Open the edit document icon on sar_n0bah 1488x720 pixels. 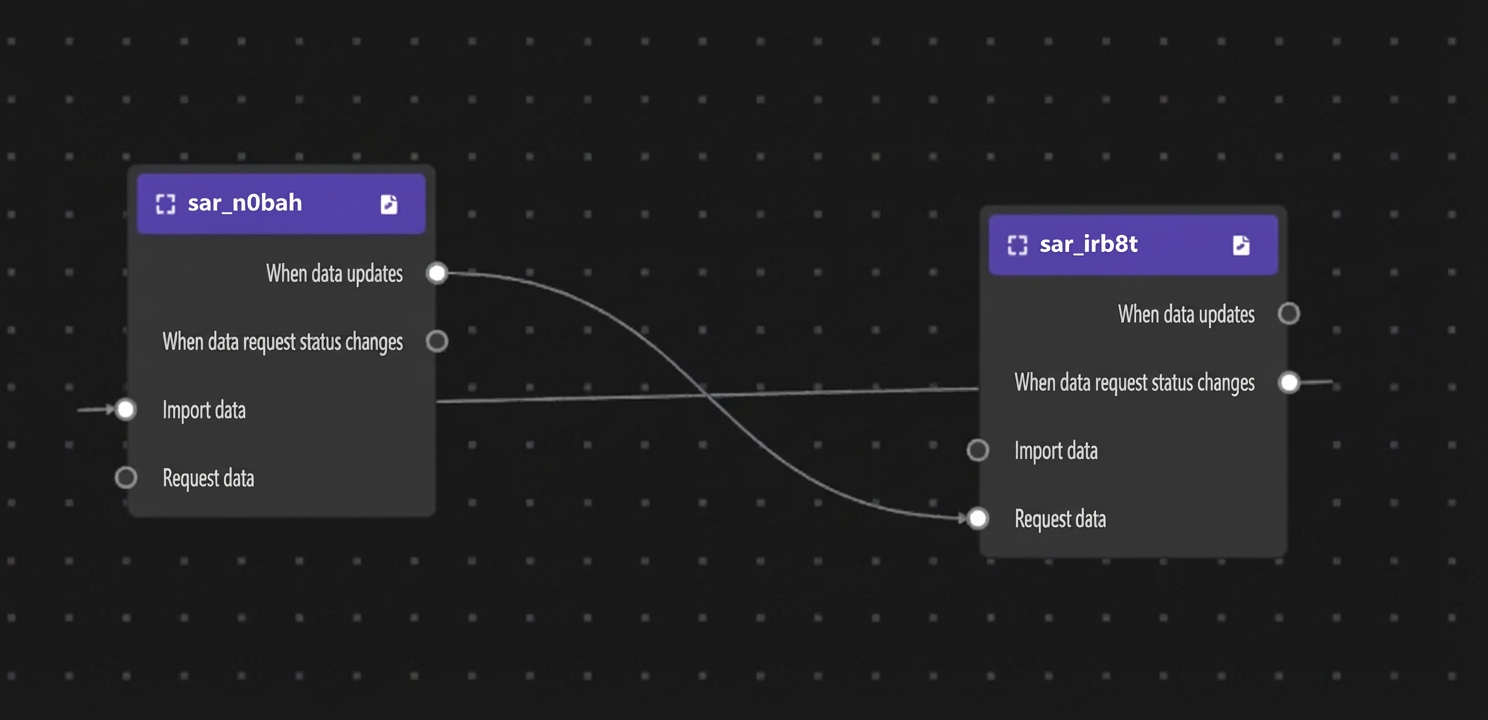[389, 204]
